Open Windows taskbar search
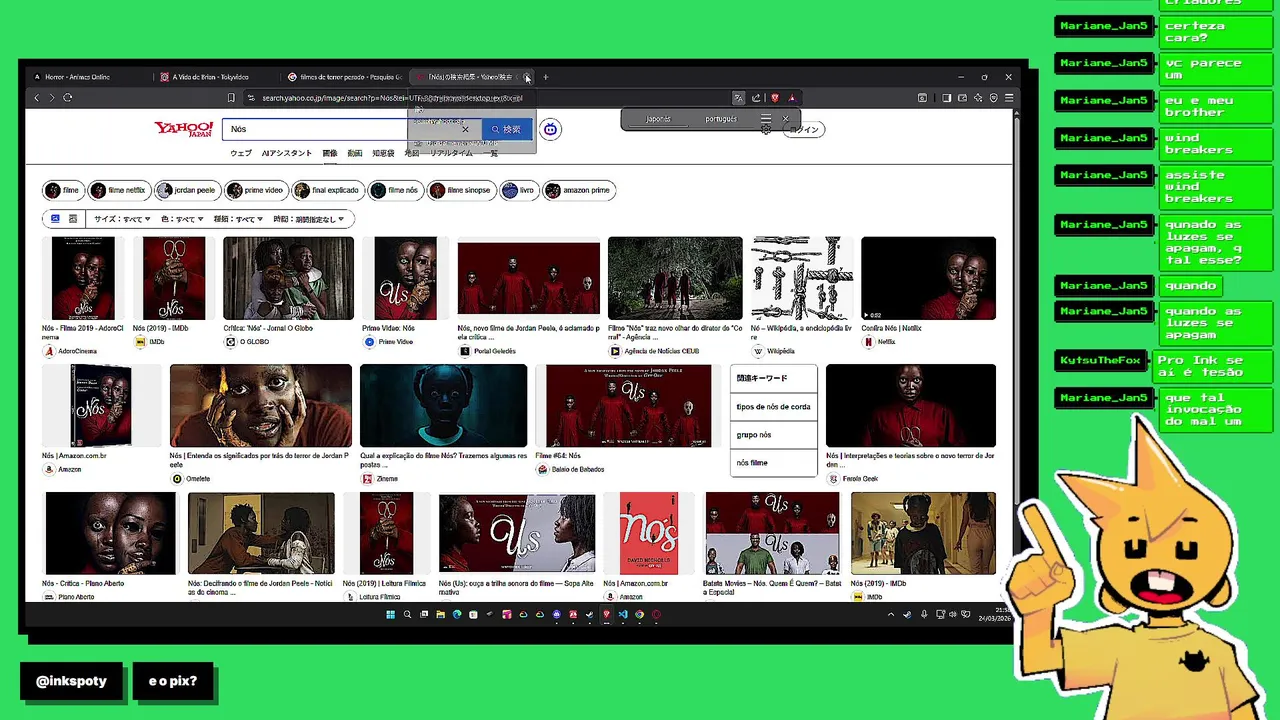The height and width of the screenshot is (720, 1280). pyautogui.click(x=407, y=615)
